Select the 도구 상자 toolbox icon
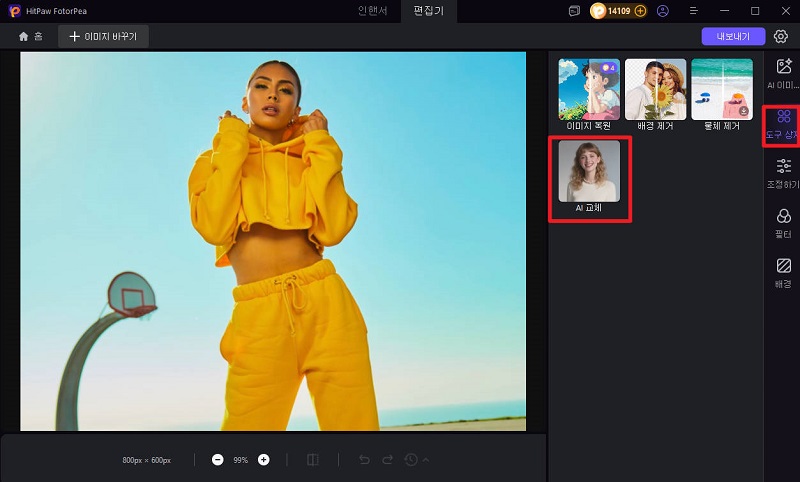The image size is (800, 482). 783,124
